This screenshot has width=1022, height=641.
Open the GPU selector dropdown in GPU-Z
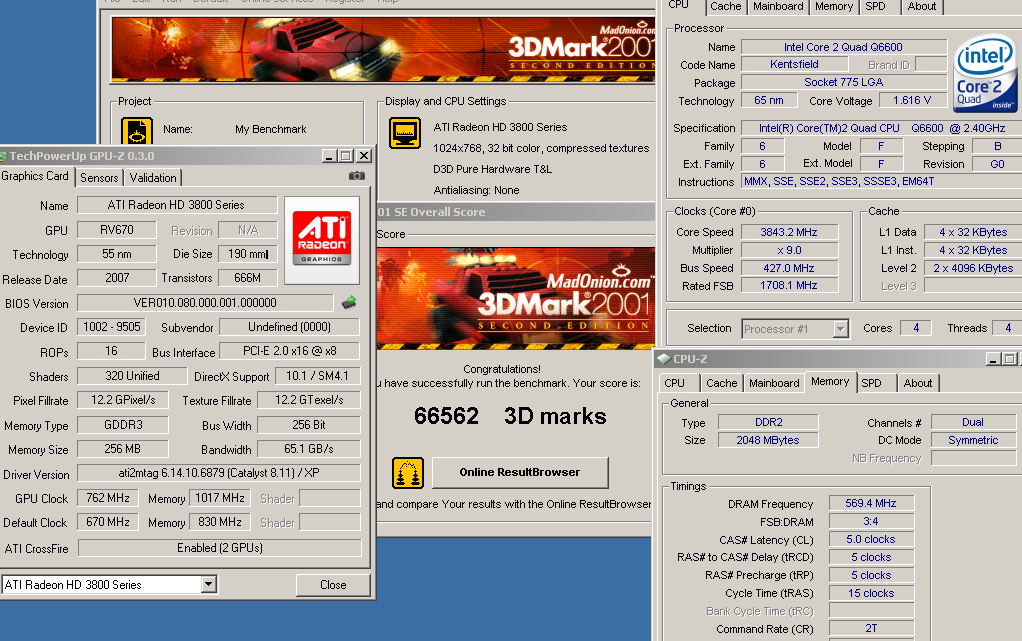(209, 584)
